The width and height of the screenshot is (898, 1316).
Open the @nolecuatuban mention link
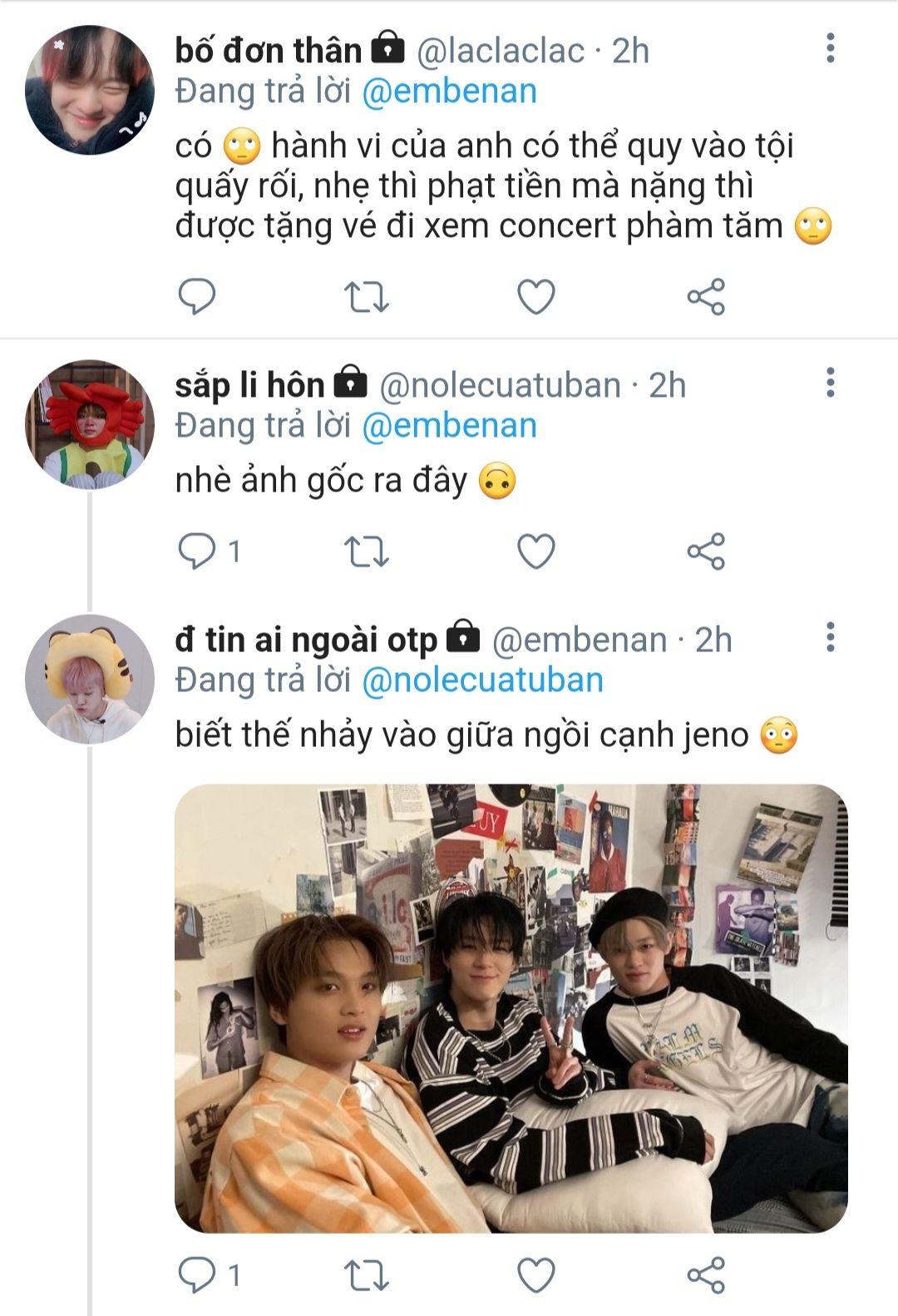(x=482, y=680)
